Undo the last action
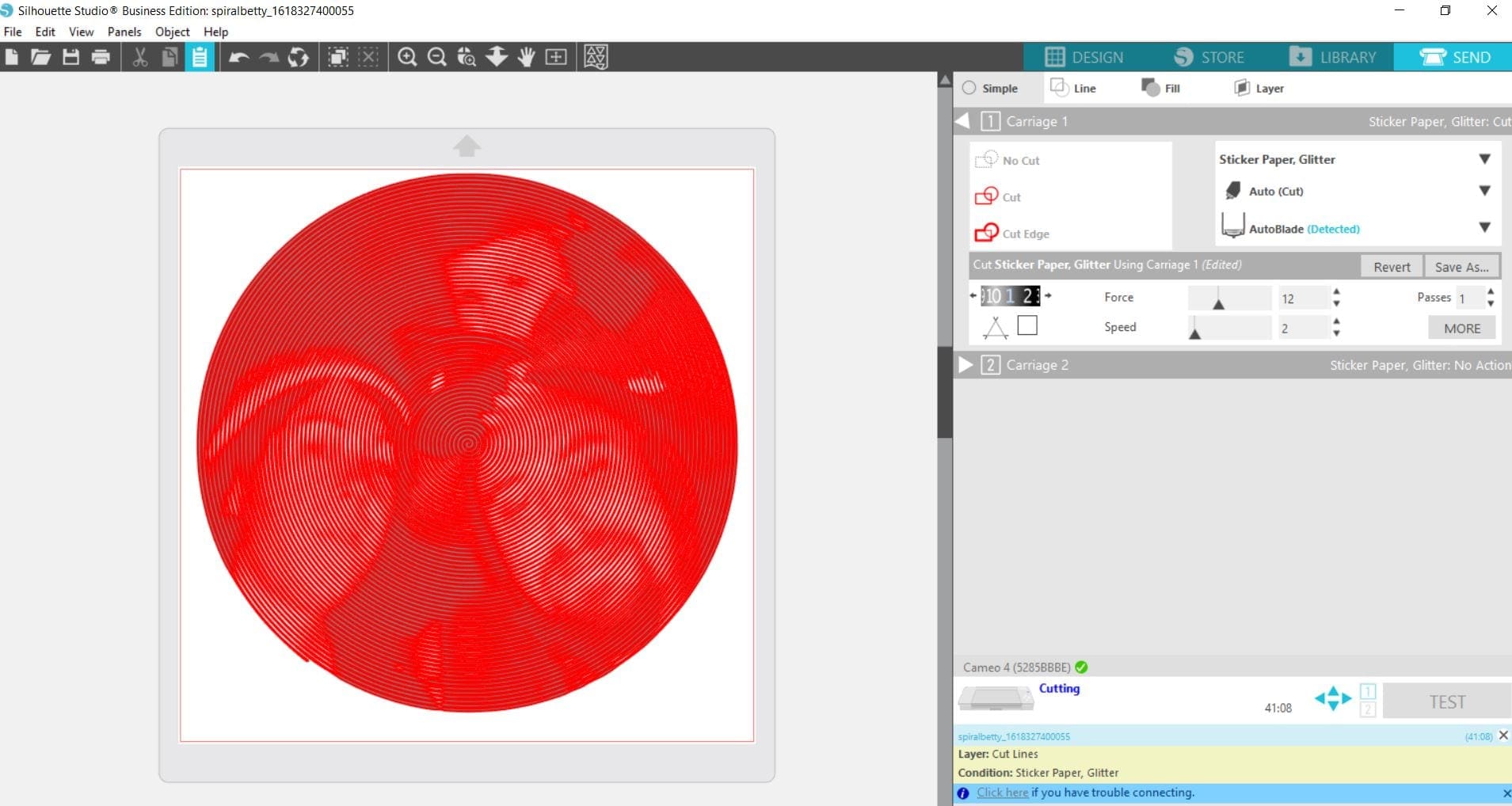The image size is (1512, 806). (238, 57)
